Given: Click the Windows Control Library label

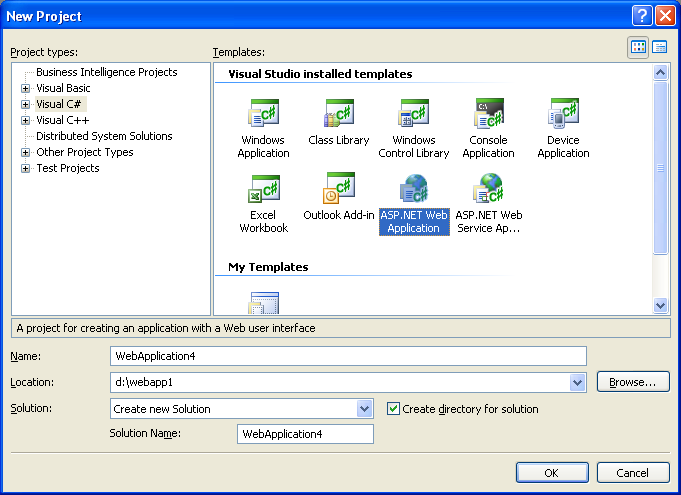Looking at the screenshot, I should coord(413,147).
